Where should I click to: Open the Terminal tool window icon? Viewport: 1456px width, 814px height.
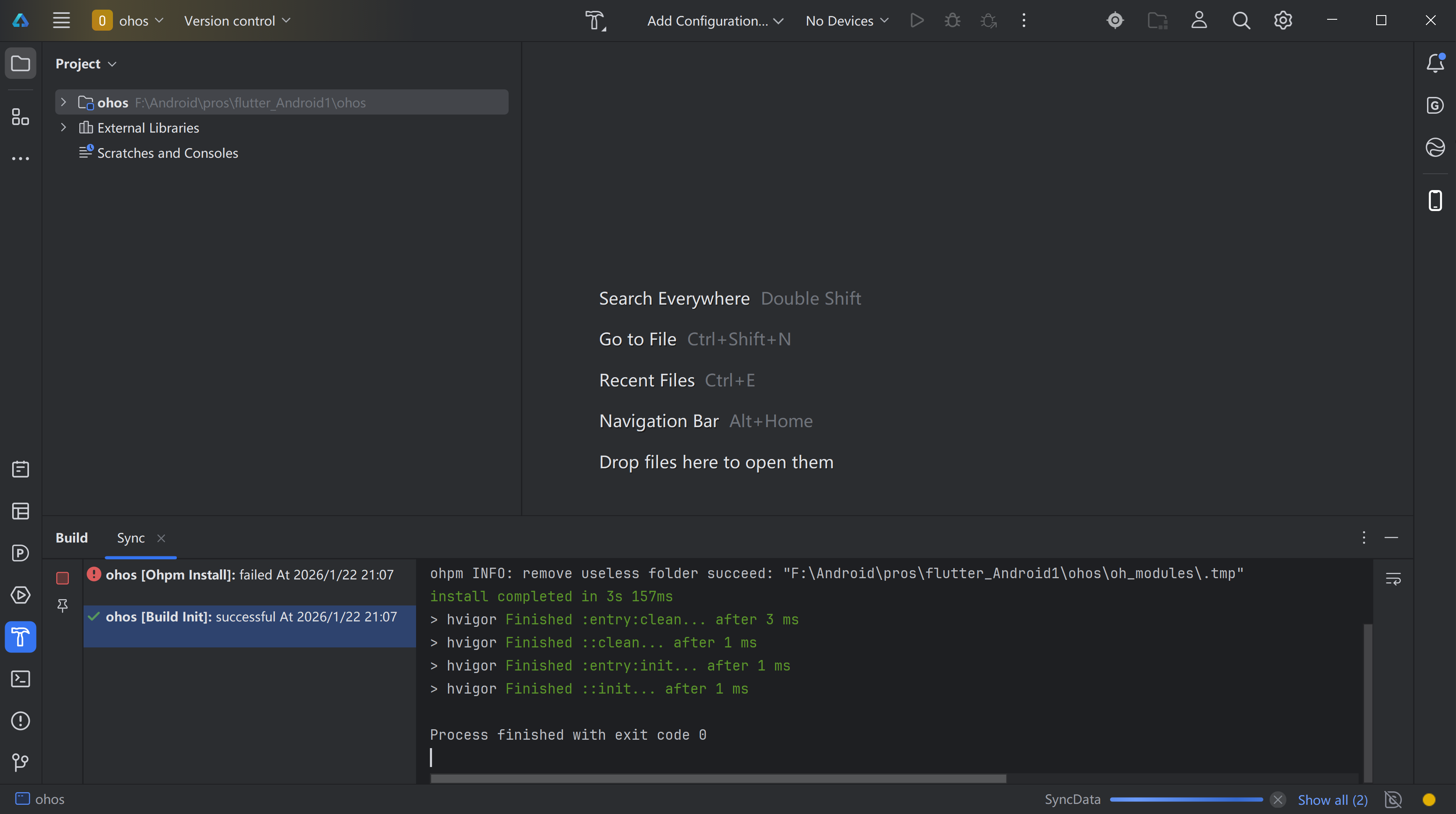(x=20, y=679)
